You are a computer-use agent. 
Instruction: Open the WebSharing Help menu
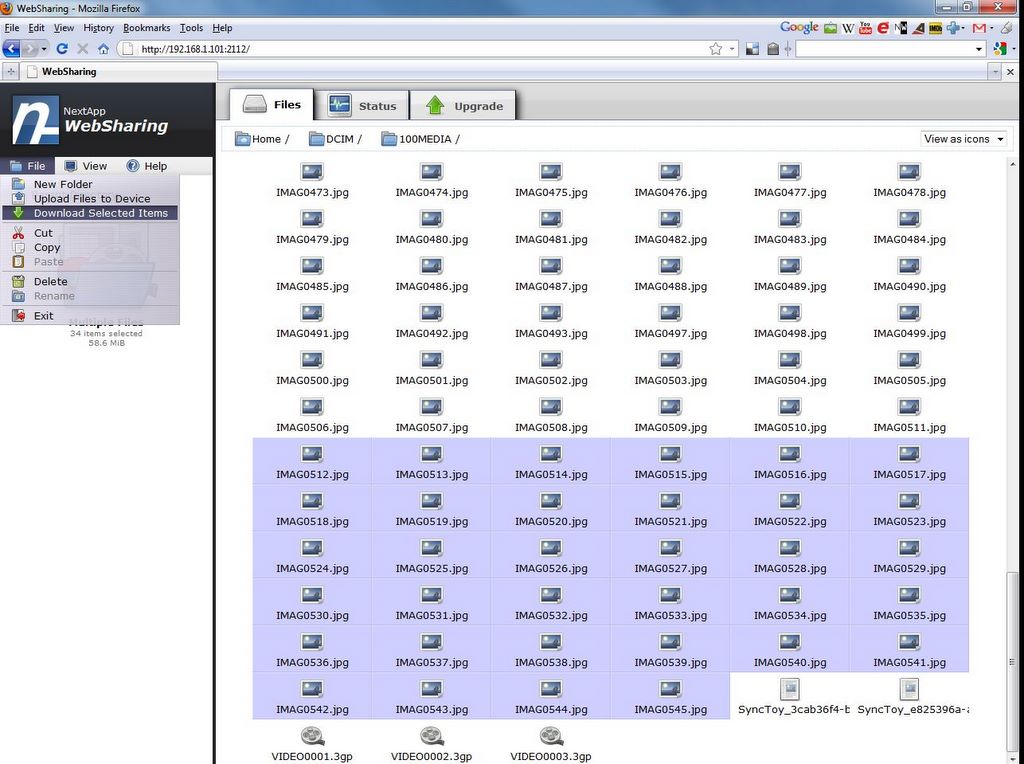tap(147, 166)
